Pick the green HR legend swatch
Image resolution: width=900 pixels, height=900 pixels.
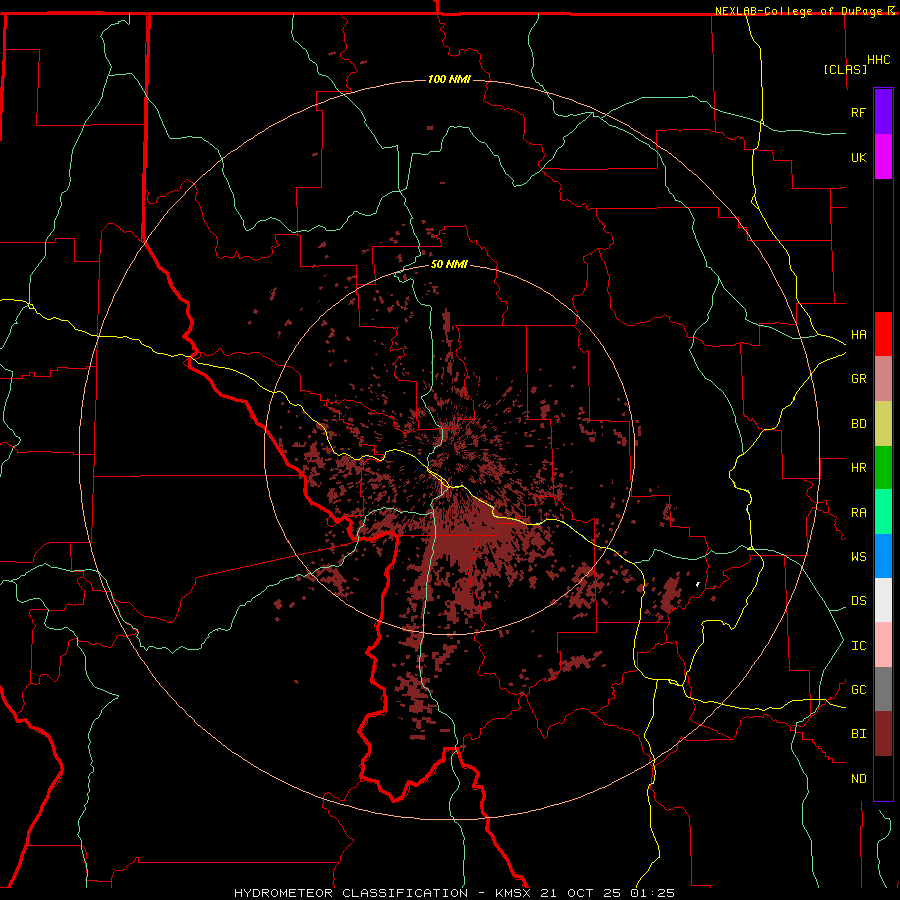883,468
